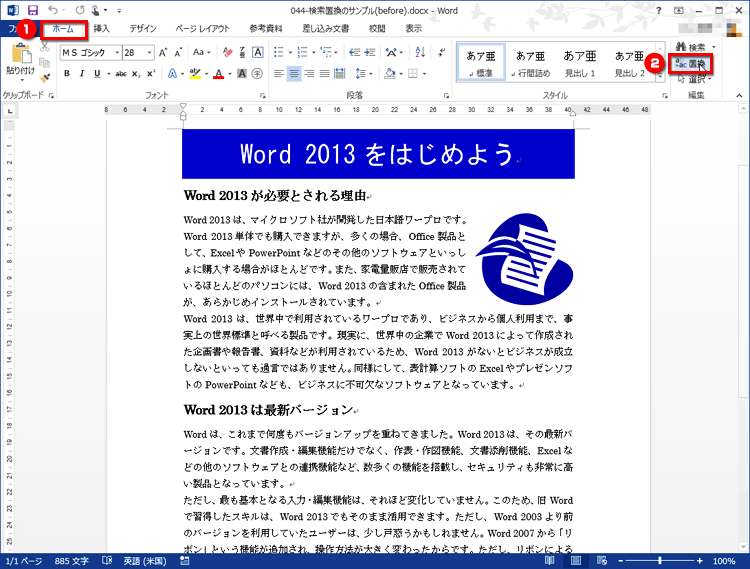Open the font name dropdown
750x569 pixels.
117,53
